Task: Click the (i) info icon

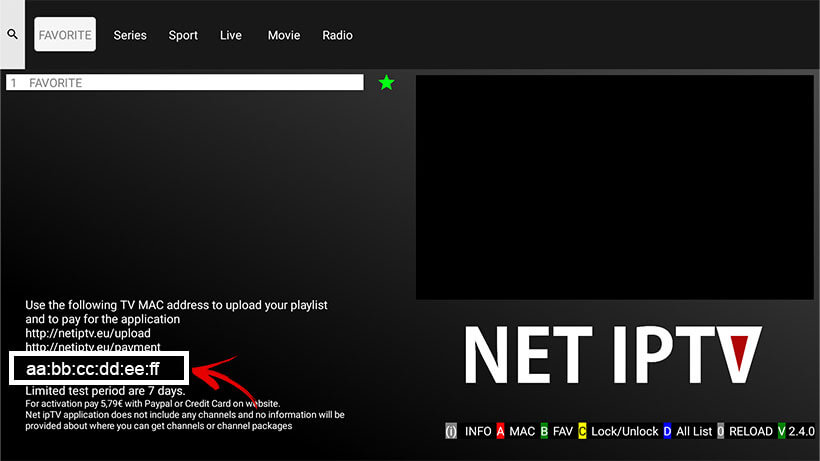Action: pos(451,431)
